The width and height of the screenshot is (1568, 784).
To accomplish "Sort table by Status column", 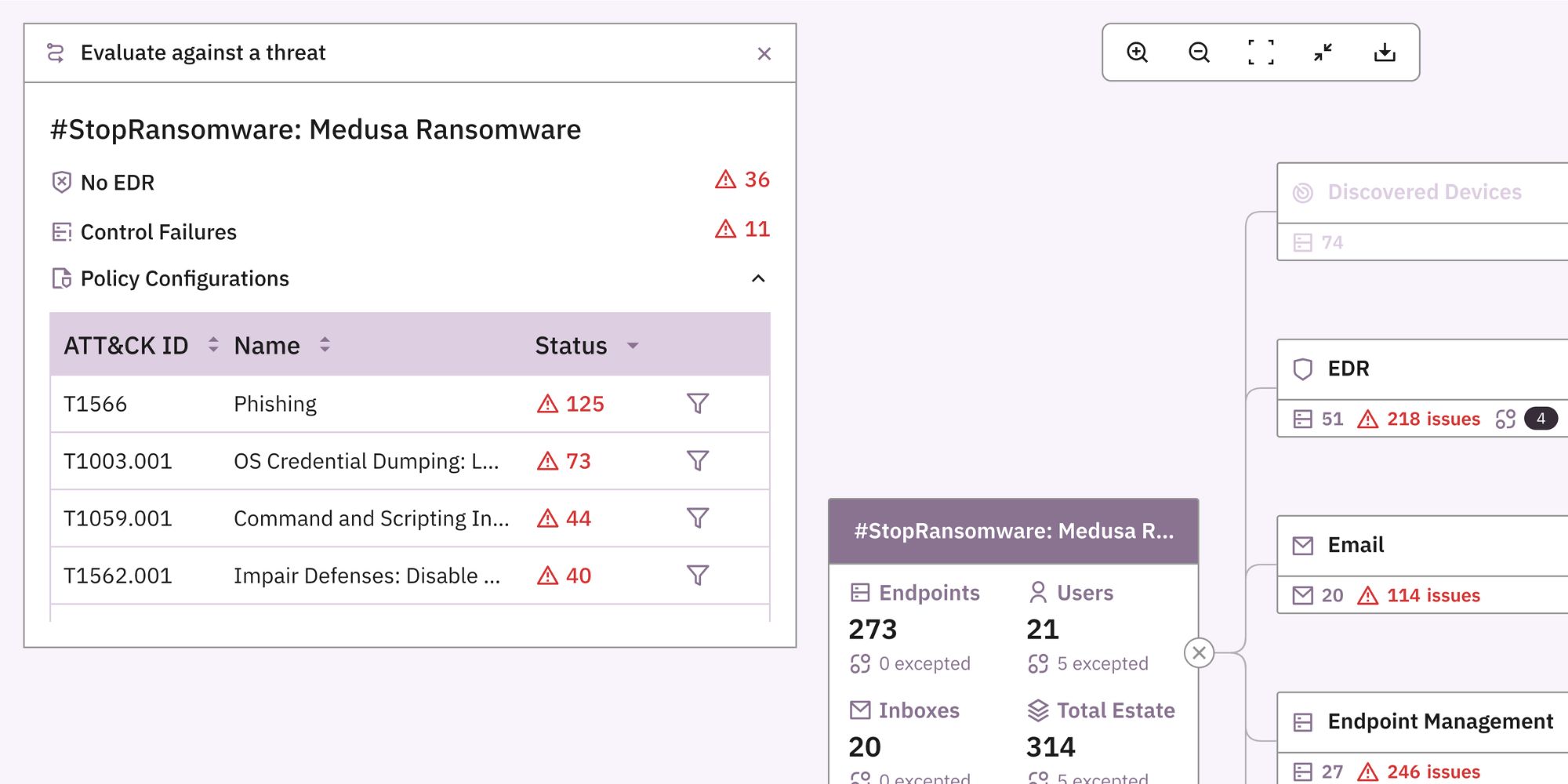I will (x=633, y=346).
